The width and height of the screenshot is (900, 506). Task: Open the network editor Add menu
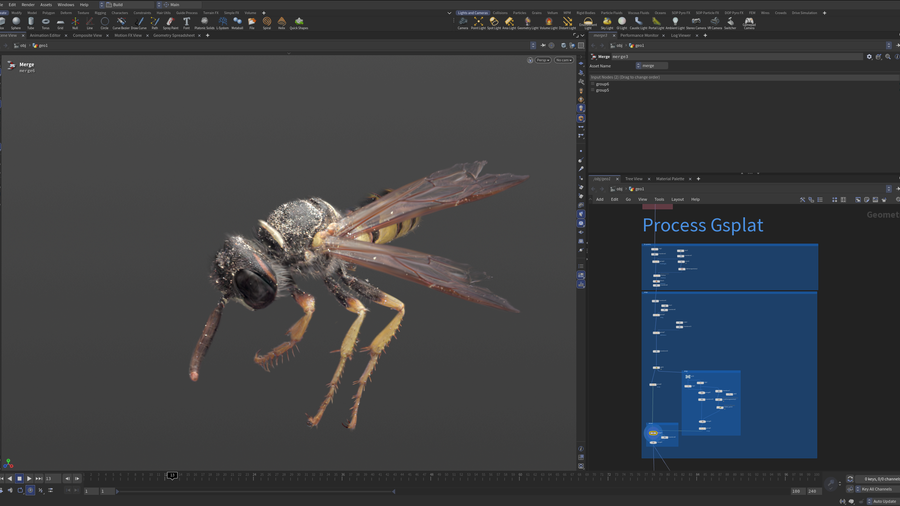coord(599,200)
